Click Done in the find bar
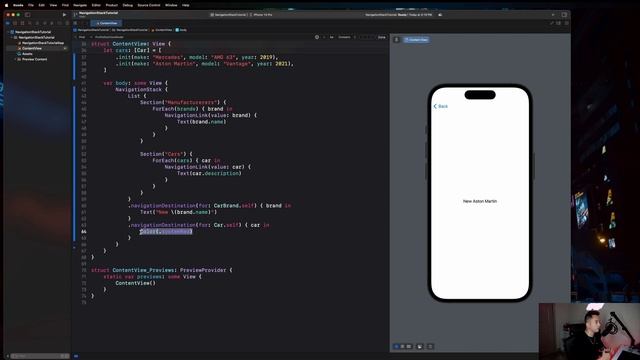Viewport: 640px width, 360px height. (381, 37)
